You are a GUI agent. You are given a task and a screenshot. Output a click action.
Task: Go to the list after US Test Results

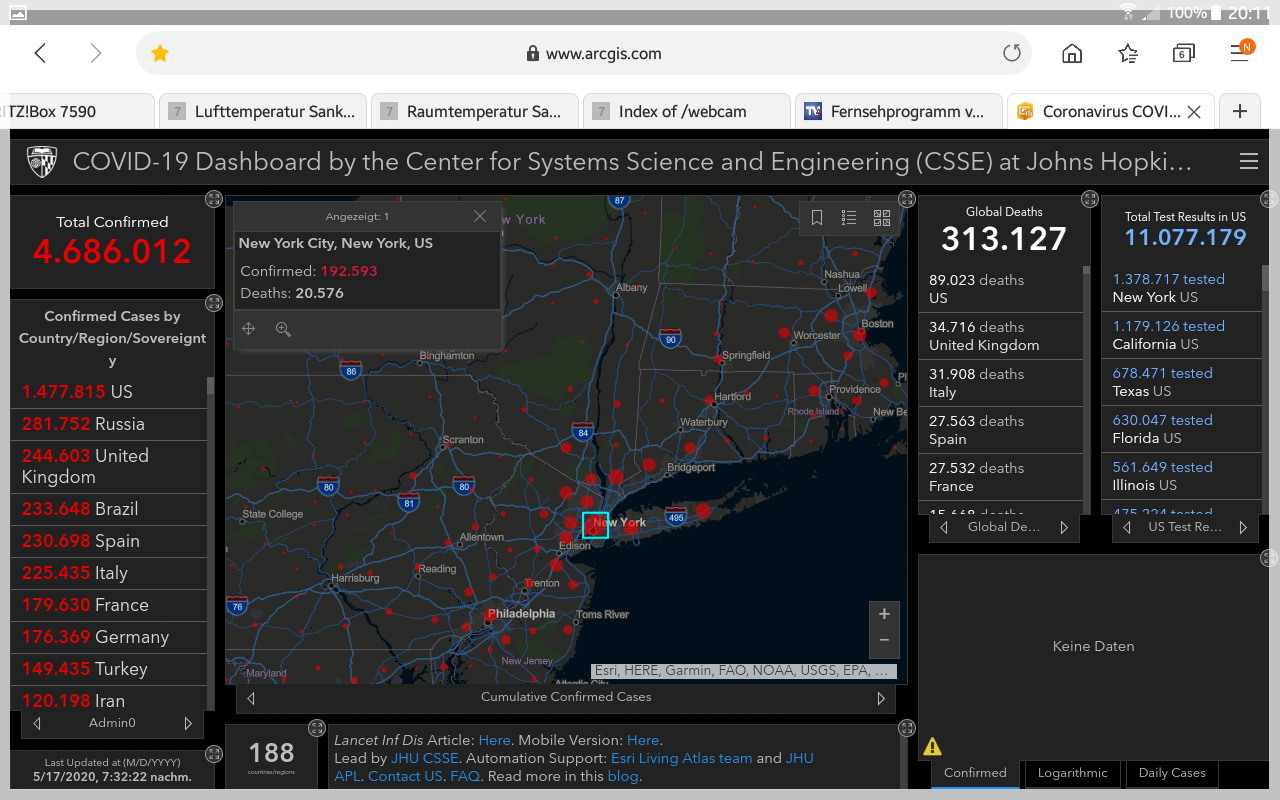(x=1243, y=527)
